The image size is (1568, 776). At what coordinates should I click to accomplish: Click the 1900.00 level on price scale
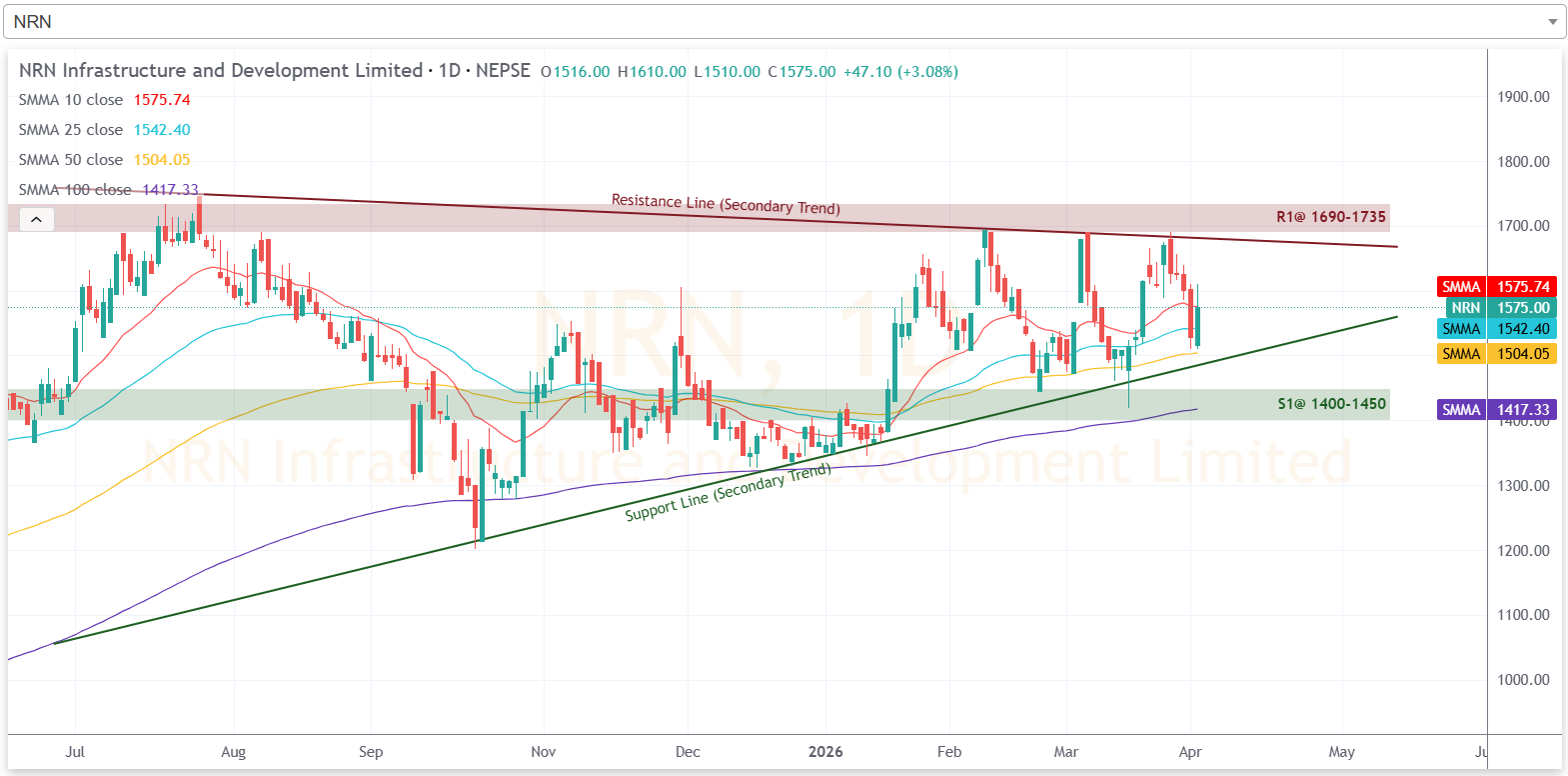pos(1523,97)
